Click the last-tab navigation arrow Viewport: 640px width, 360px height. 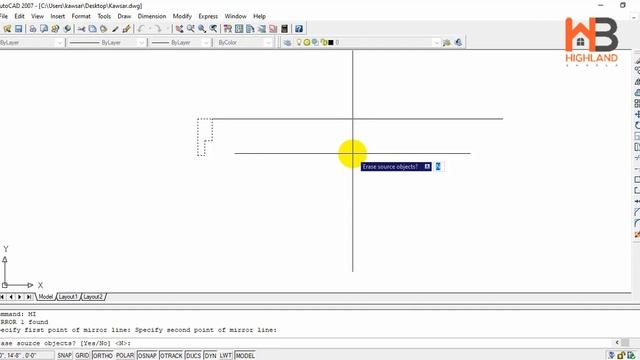(x=29, y=297)
